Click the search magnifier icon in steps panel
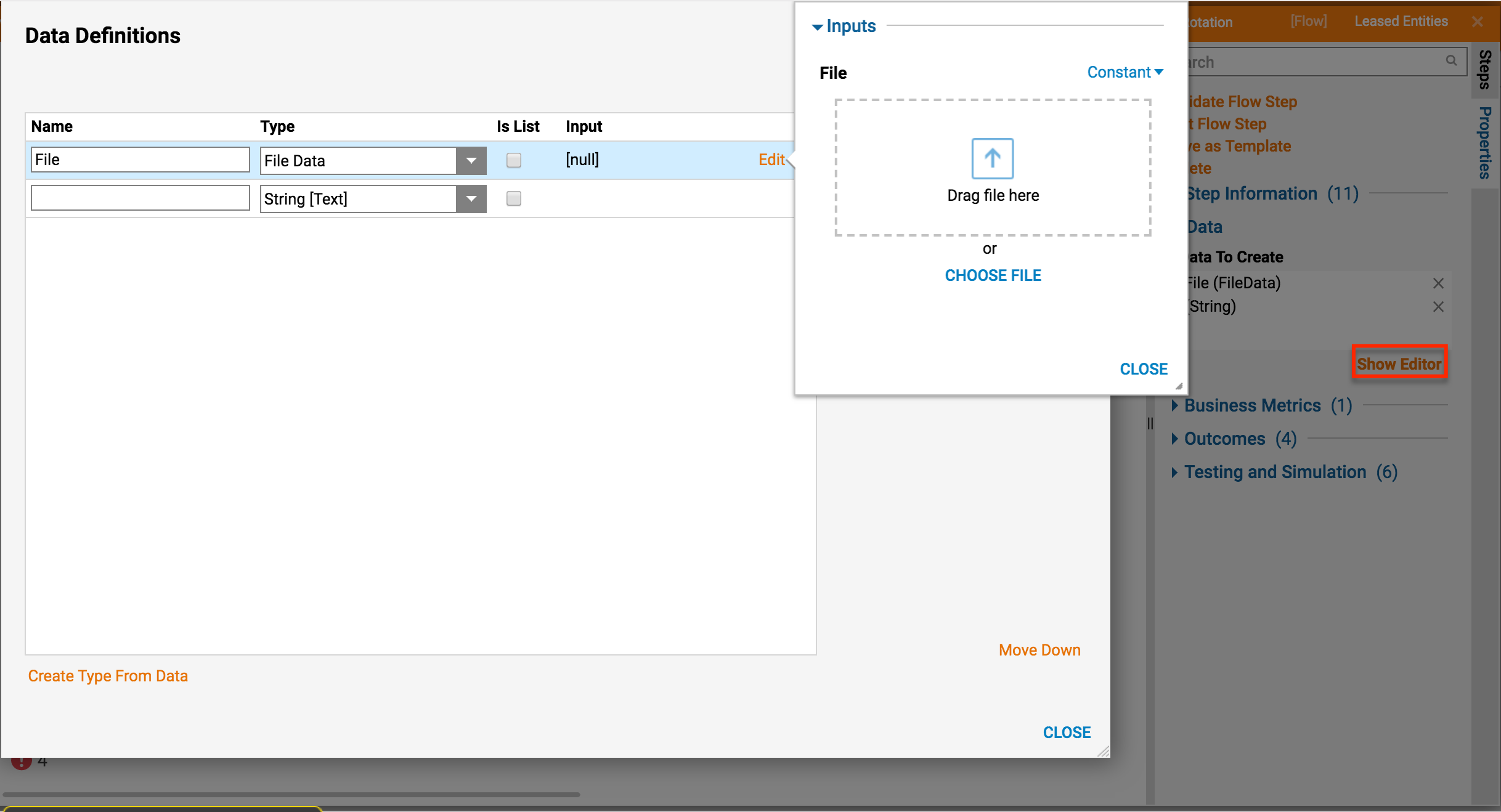The image size is (1501, 812). (x=1452, y=60)
